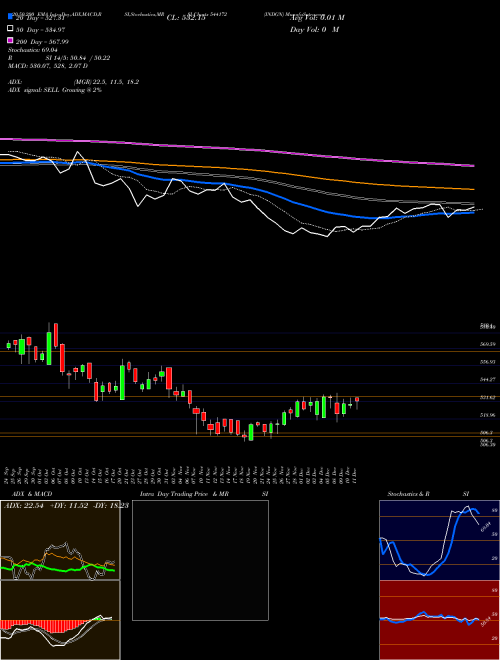Click the 'Stochastics & R' panel title
The image size is (500, 660).
click(409, 494)
